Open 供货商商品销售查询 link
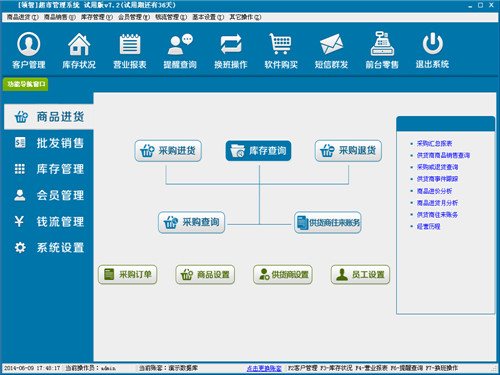The image size is (500, 375). point(443,155)
